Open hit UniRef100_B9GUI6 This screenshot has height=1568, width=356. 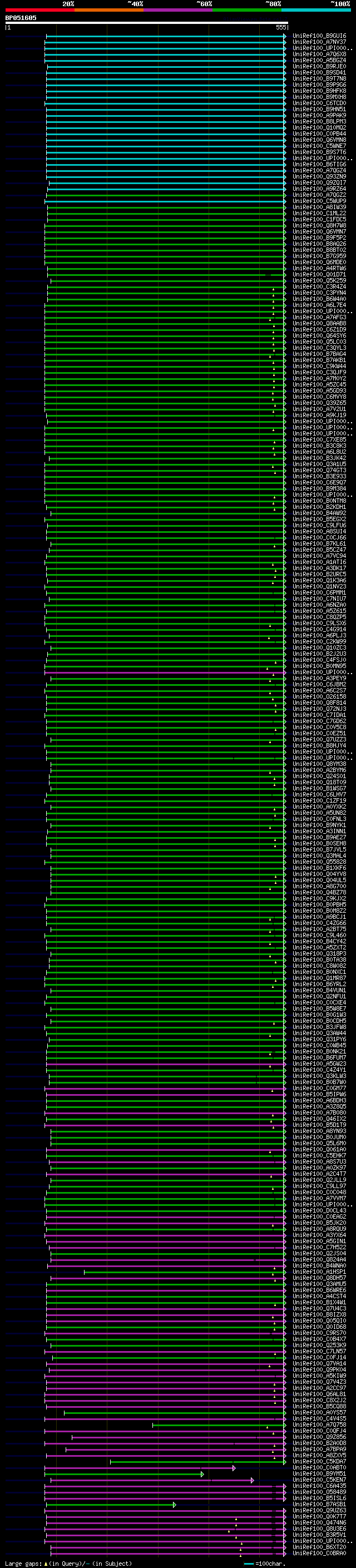319,36
